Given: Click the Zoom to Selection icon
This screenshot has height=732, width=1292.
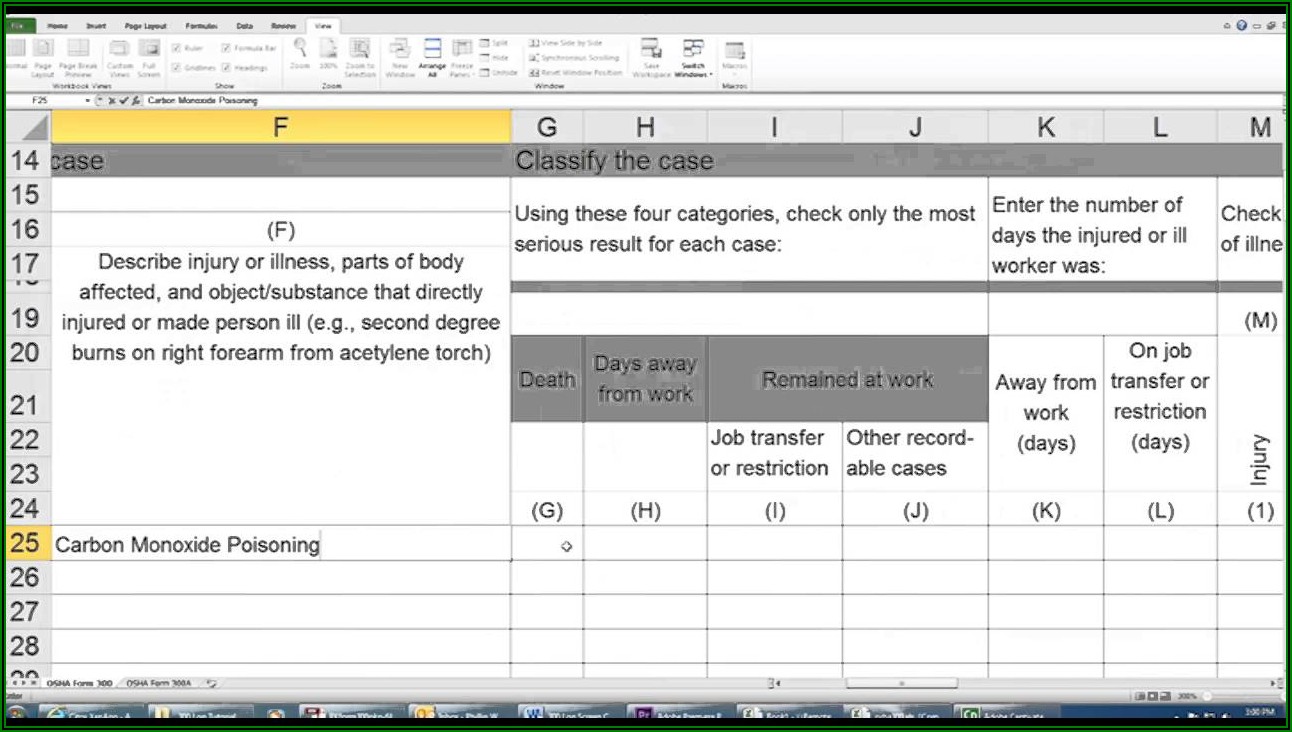Looking at the screenshot, I should point(360,50).
